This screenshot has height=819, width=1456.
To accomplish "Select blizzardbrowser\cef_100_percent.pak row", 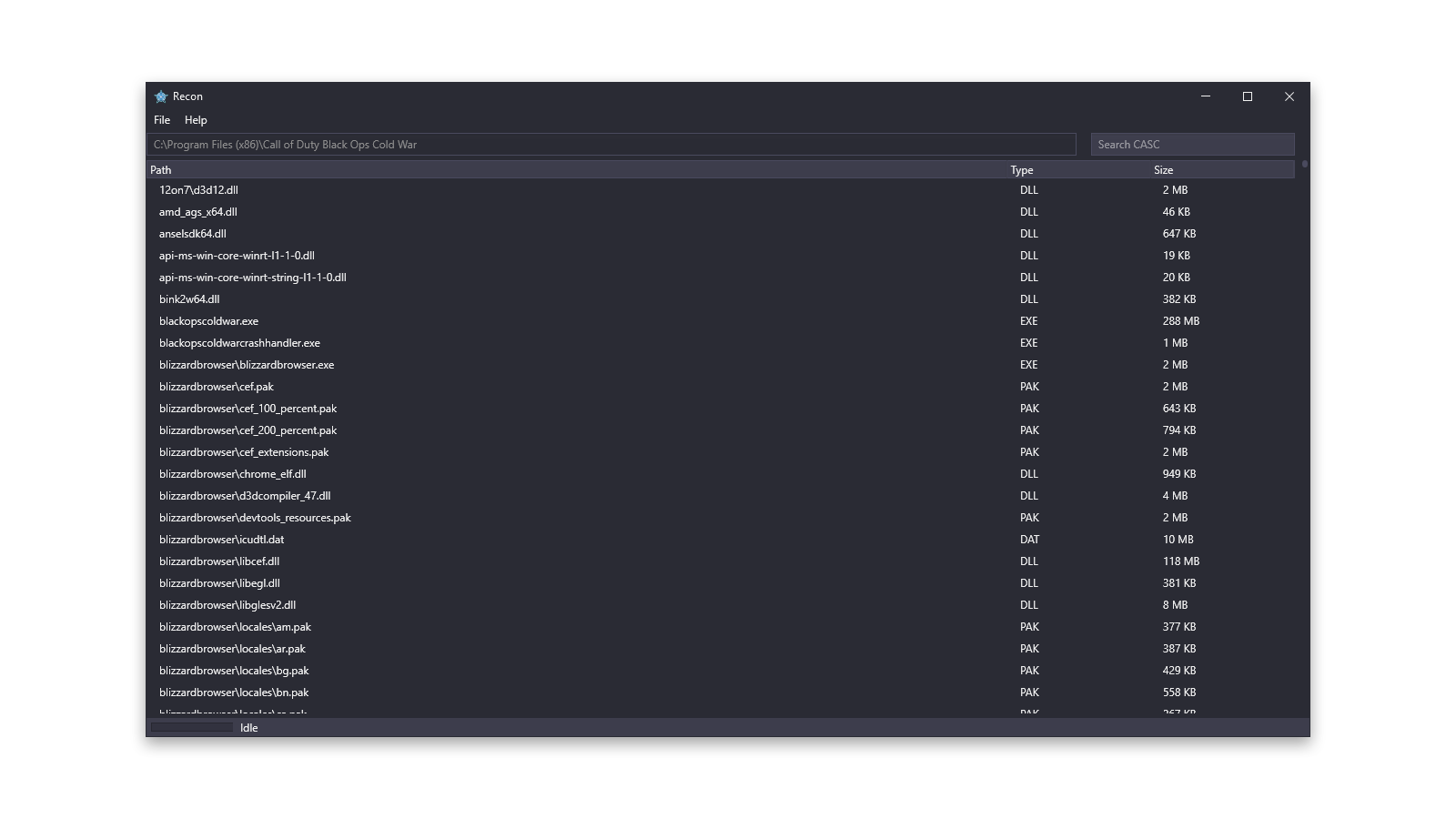I will pyautogui.click(x=721, y=409).
